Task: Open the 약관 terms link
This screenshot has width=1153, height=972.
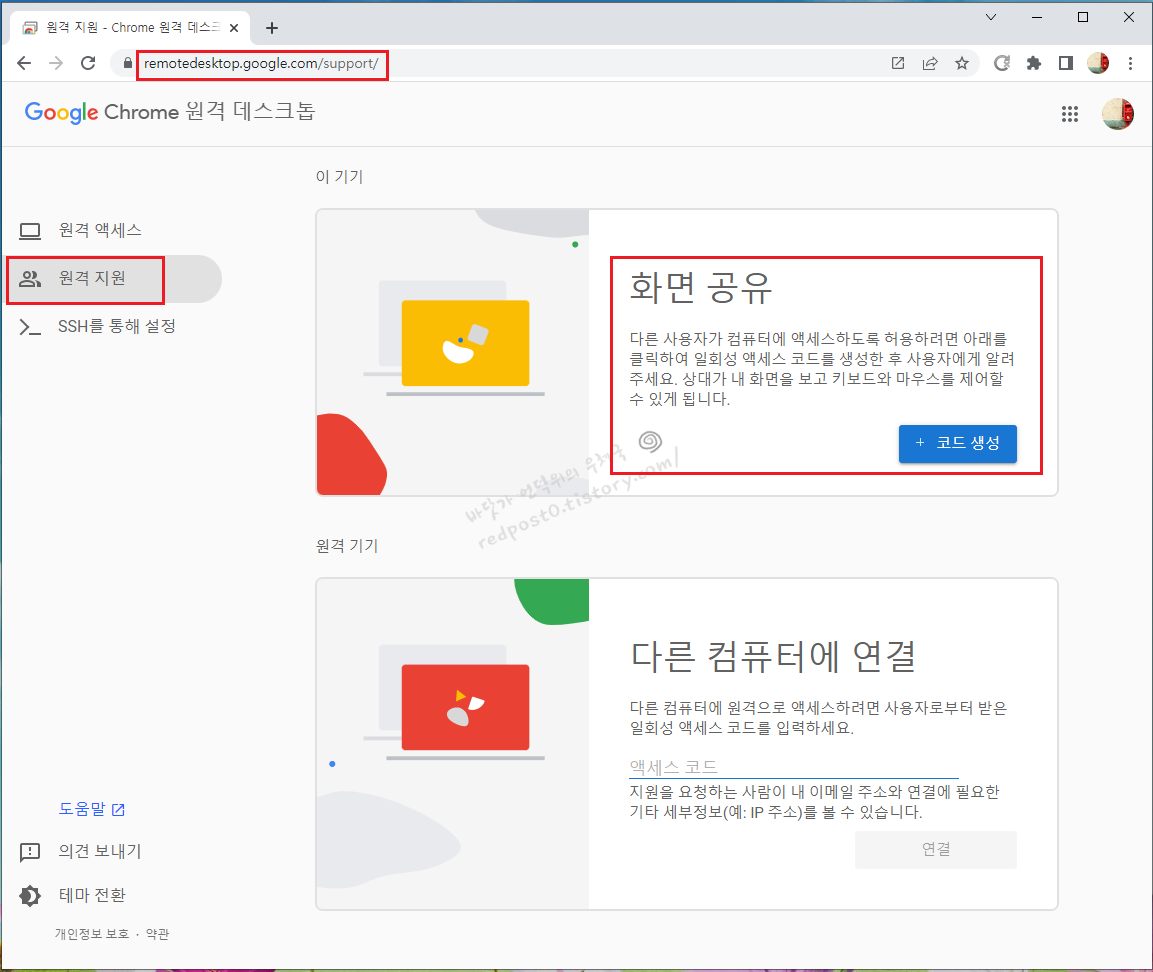Action: pos(157,934)
